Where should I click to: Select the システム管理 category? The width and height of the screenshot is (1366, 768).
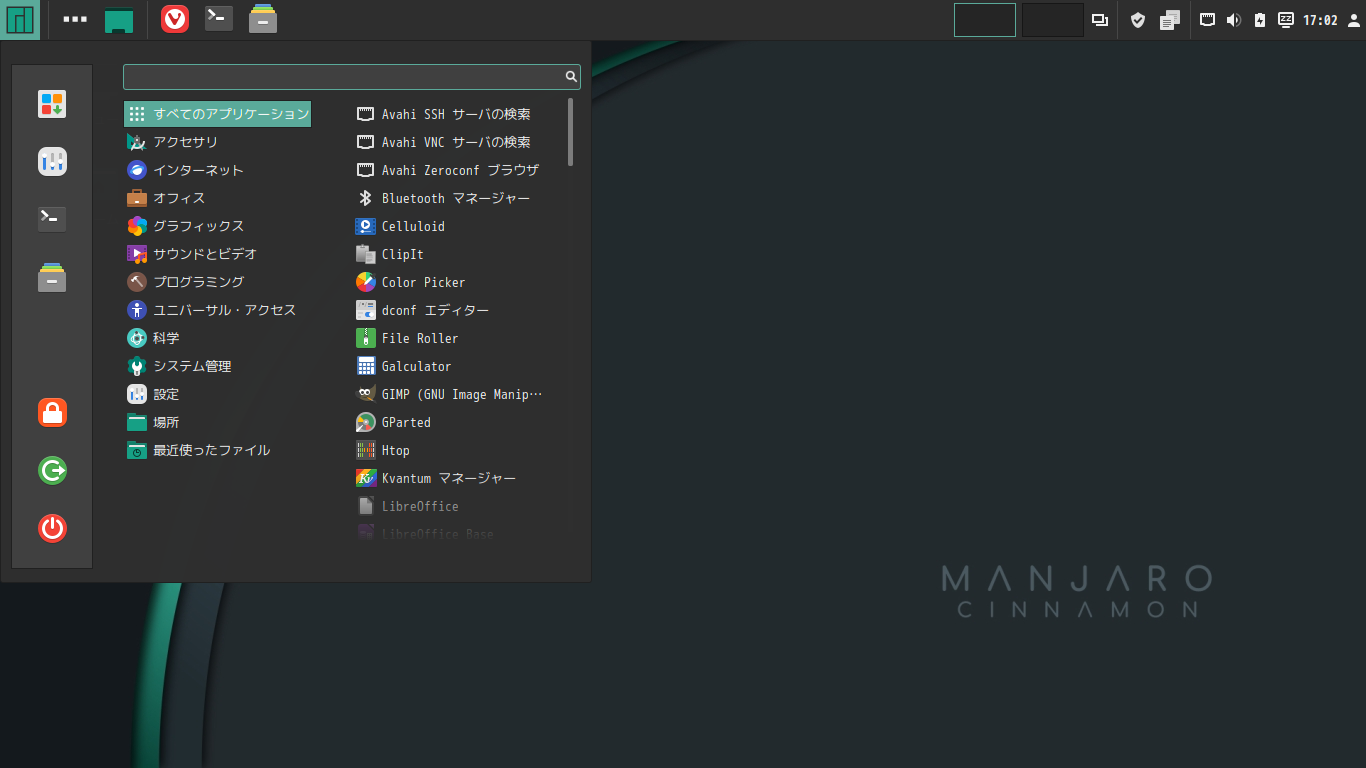217,366
